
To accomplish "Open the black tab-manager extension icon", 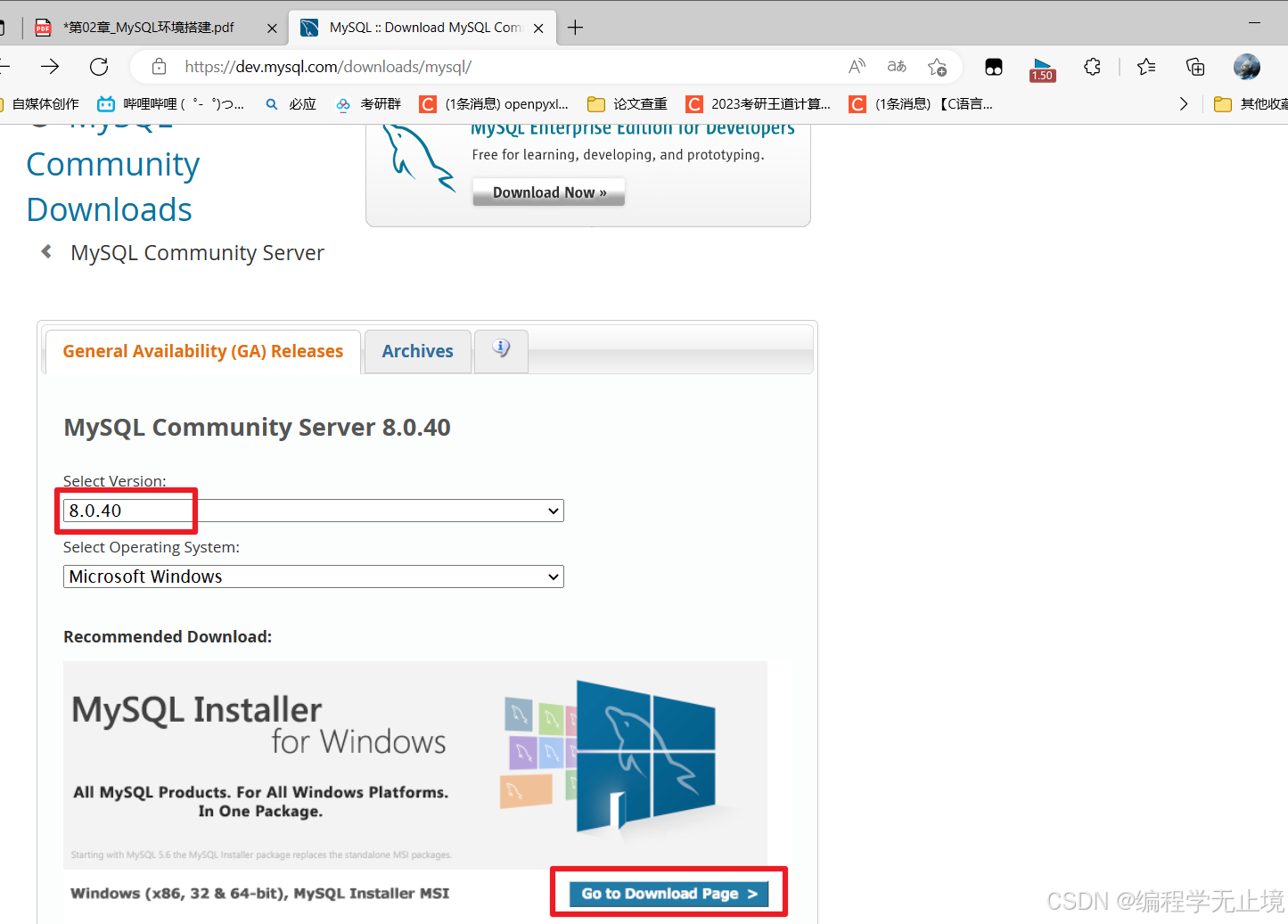I will tap(994, 67).
